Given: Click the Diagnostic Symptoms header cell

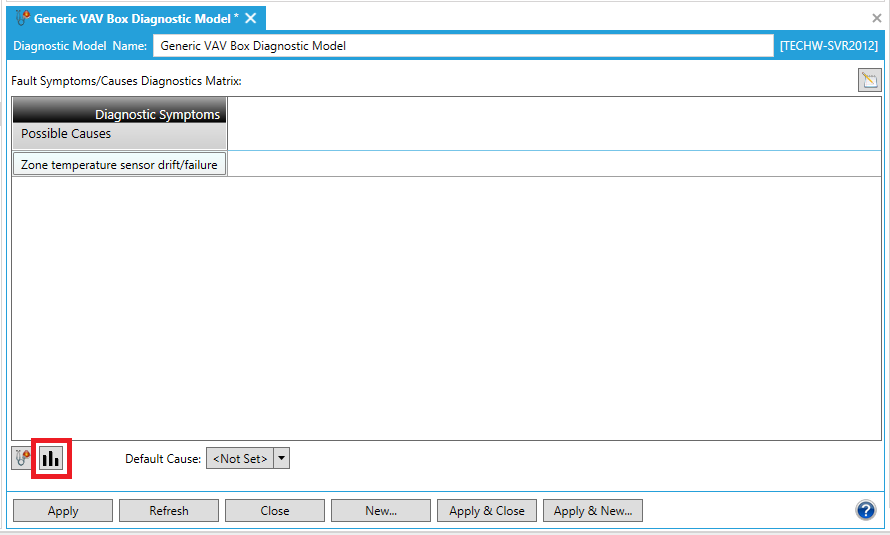Looking at the screenshot, I should point(119,113).
